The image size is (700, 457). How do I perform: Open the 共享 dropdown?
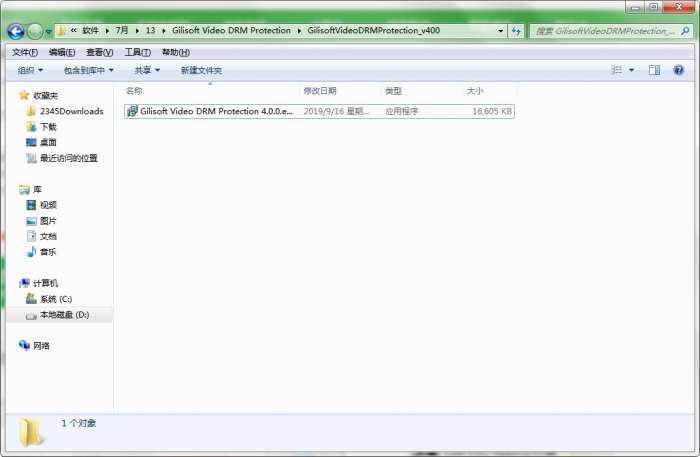tap(147, 70)
